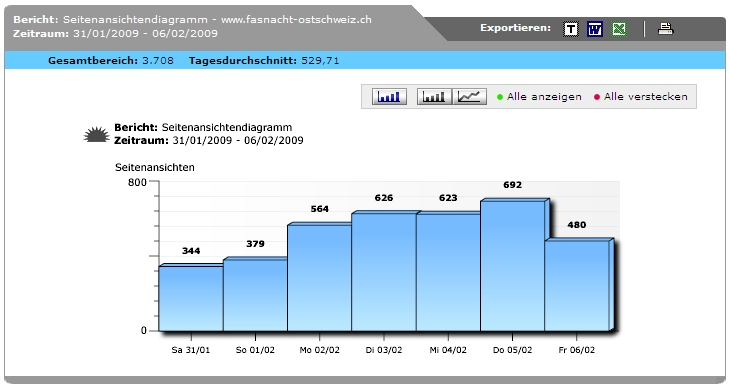The height and width of the screenshot is (389, 730).
Task: Click Alle anzeigen link
Action: (x=544, y=97)
